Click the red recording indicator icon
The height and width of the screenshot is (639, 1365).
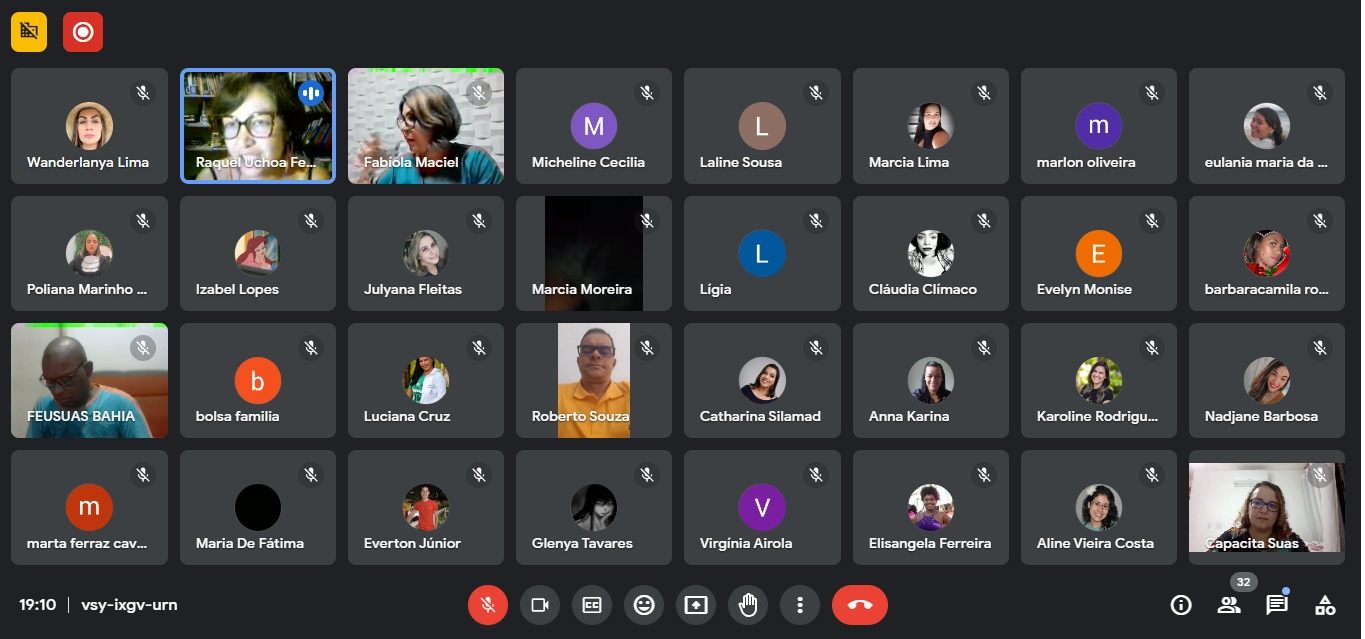[x=83, y=32]
